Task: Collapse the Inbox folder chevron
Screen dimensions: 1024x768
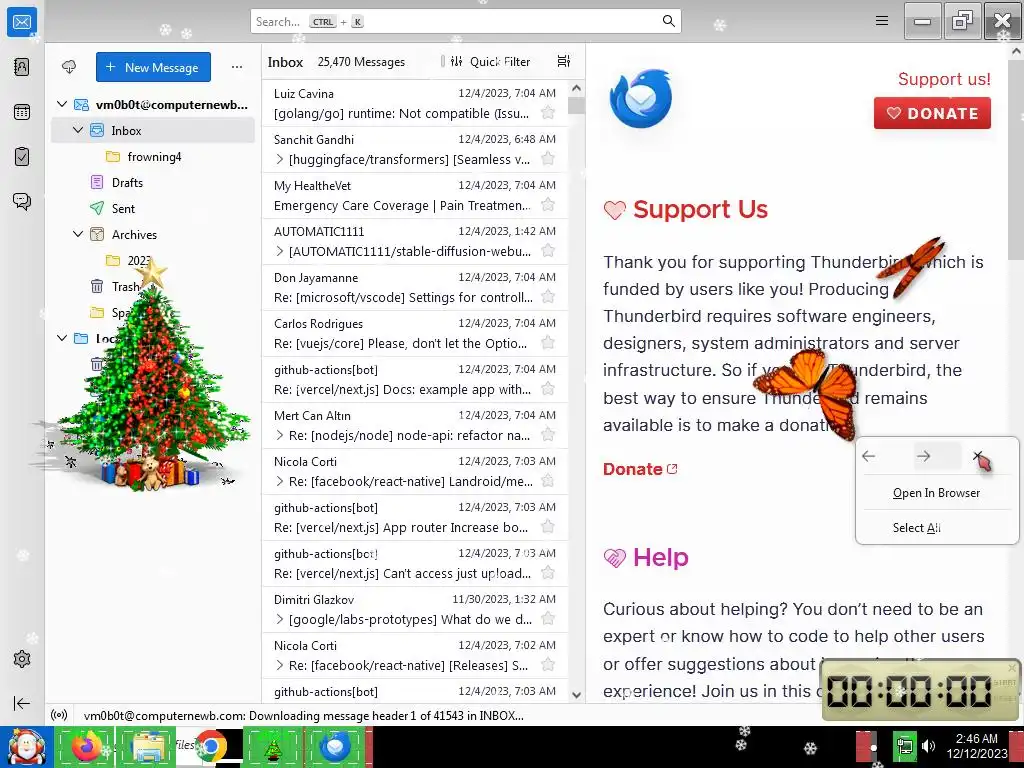Action: tap(78, 130)
